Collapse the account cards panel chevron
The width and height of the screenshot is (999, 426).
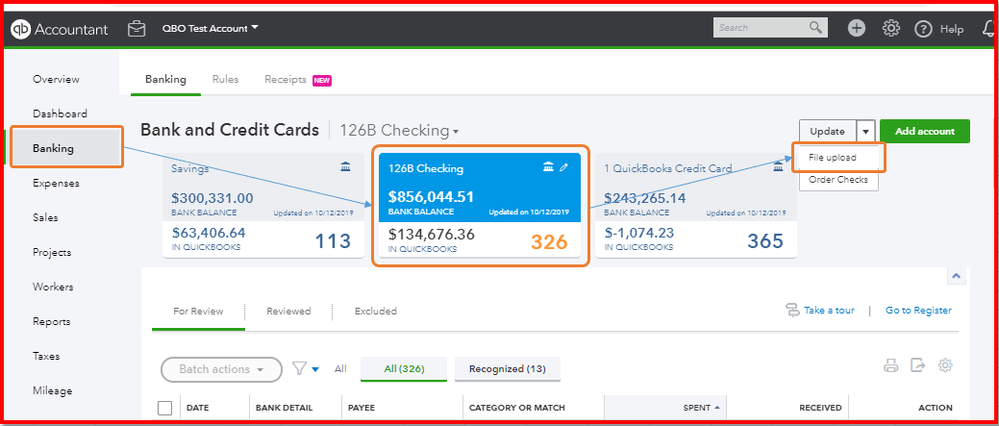point(956,276)
